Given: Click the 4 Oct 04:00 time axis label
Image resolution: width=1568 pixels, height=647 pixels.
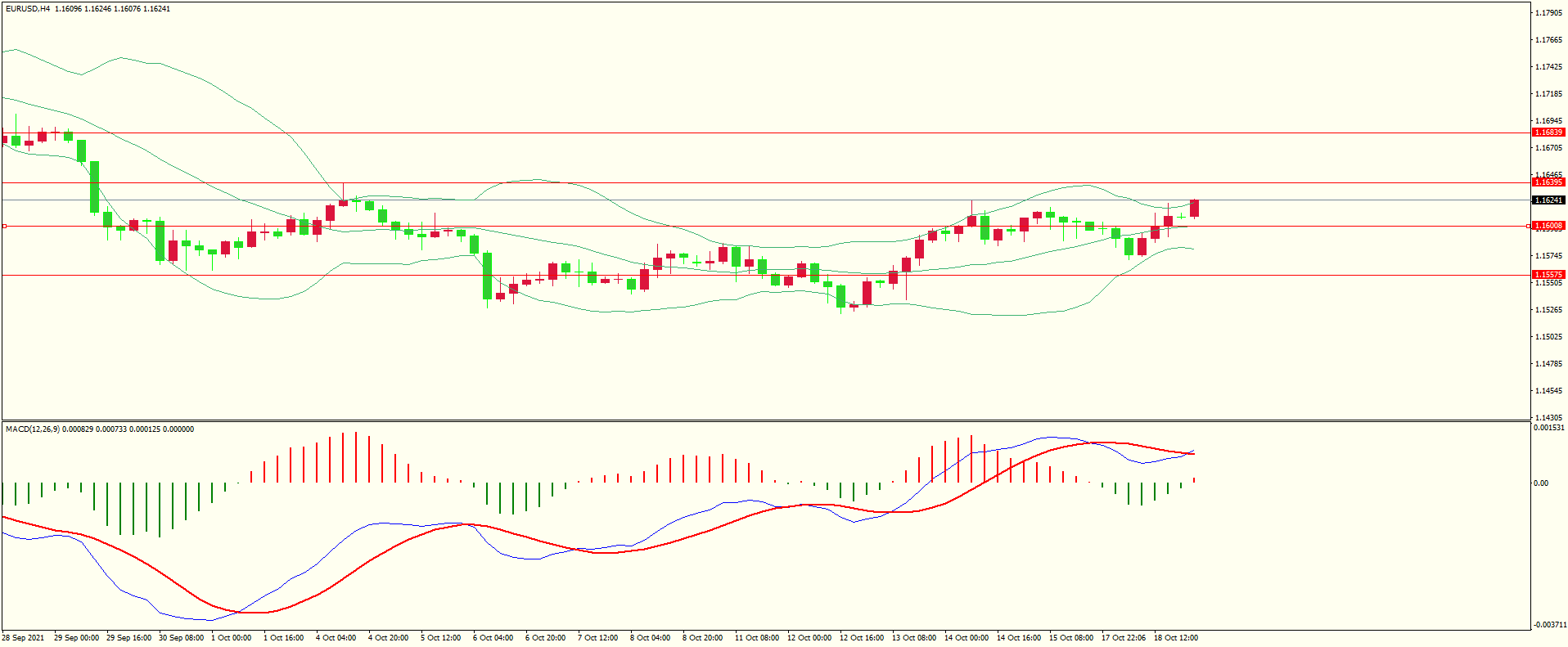Looking at the screenshot, I should (336, 638).
